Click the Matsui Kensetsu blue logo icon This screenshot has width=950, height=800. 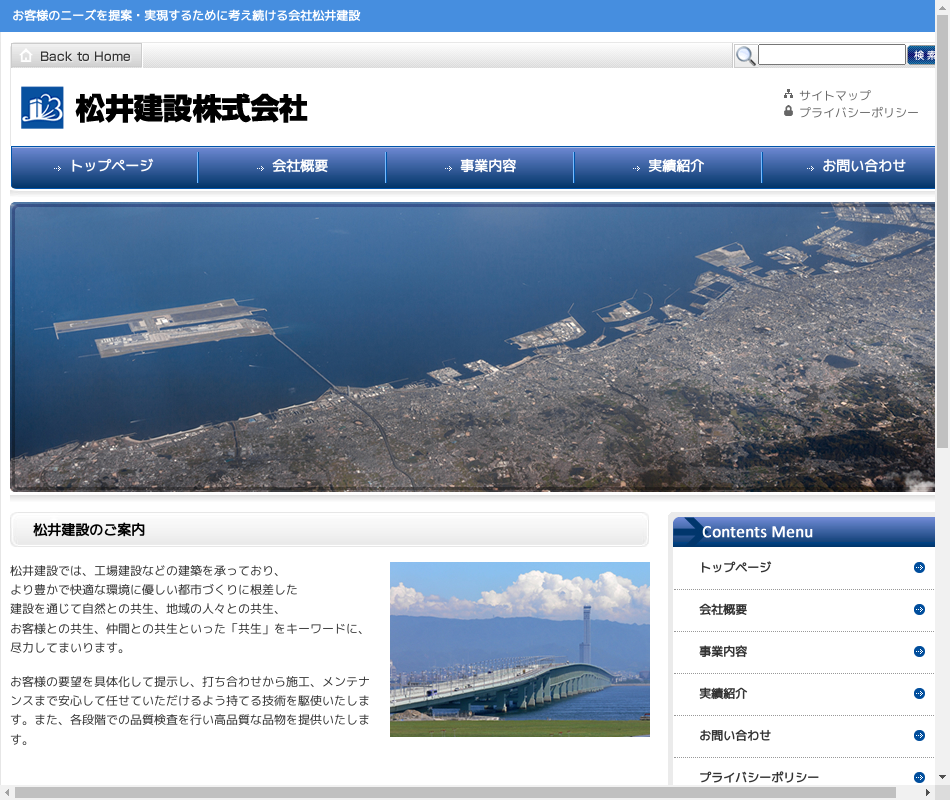(42, 108)
